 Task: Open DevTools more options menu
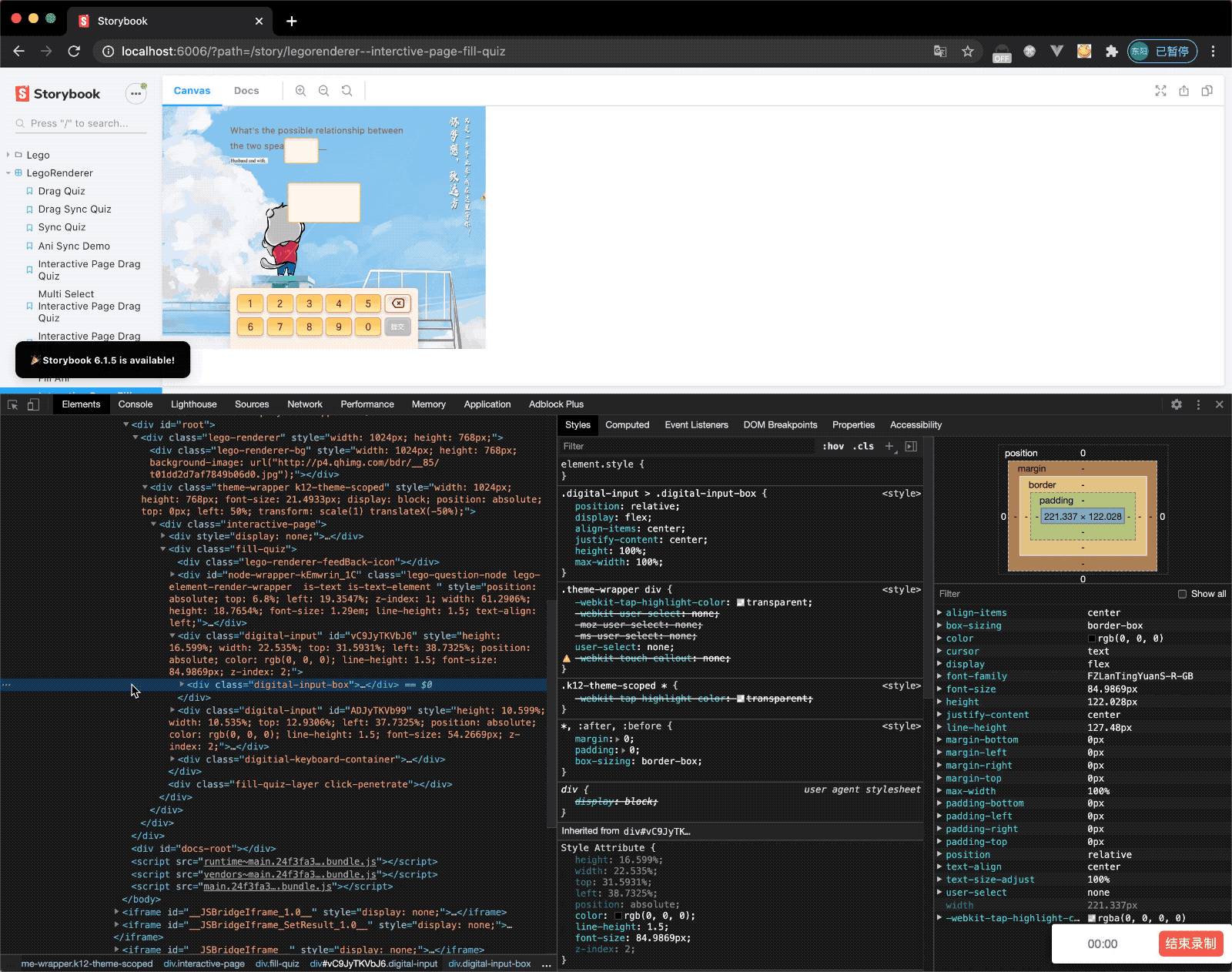tap(1198, 404)
